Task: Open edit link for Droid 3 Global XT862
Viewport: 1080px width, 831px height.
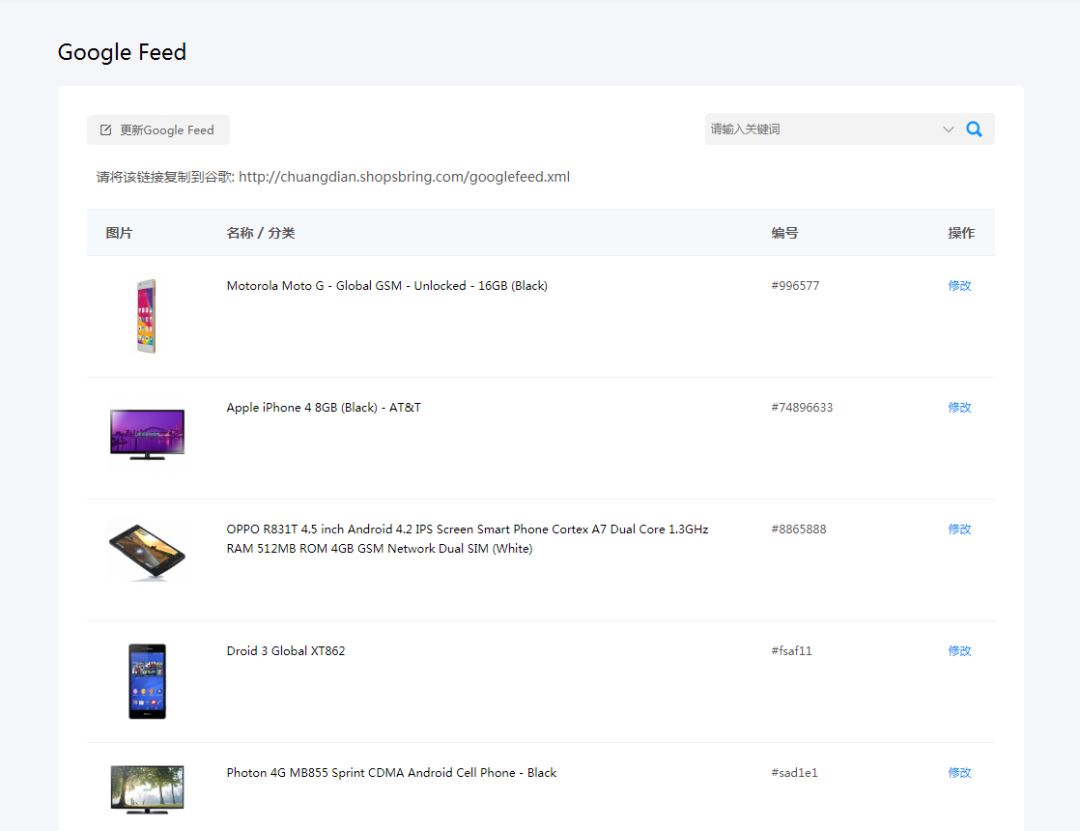Action: (959, 651)
